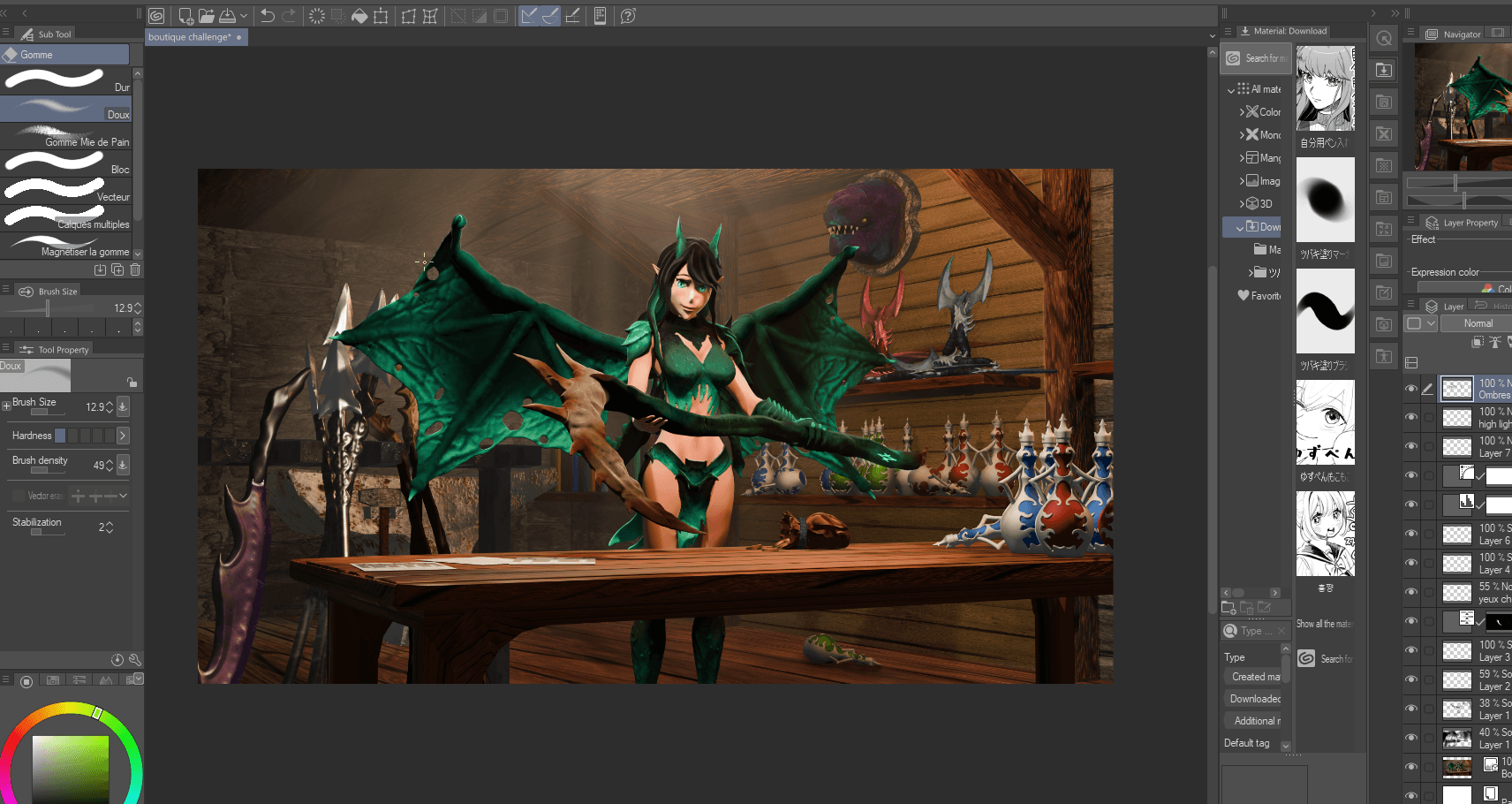
Task: Select the Vecteur eraser sub tool
Action: coord(66,190)
